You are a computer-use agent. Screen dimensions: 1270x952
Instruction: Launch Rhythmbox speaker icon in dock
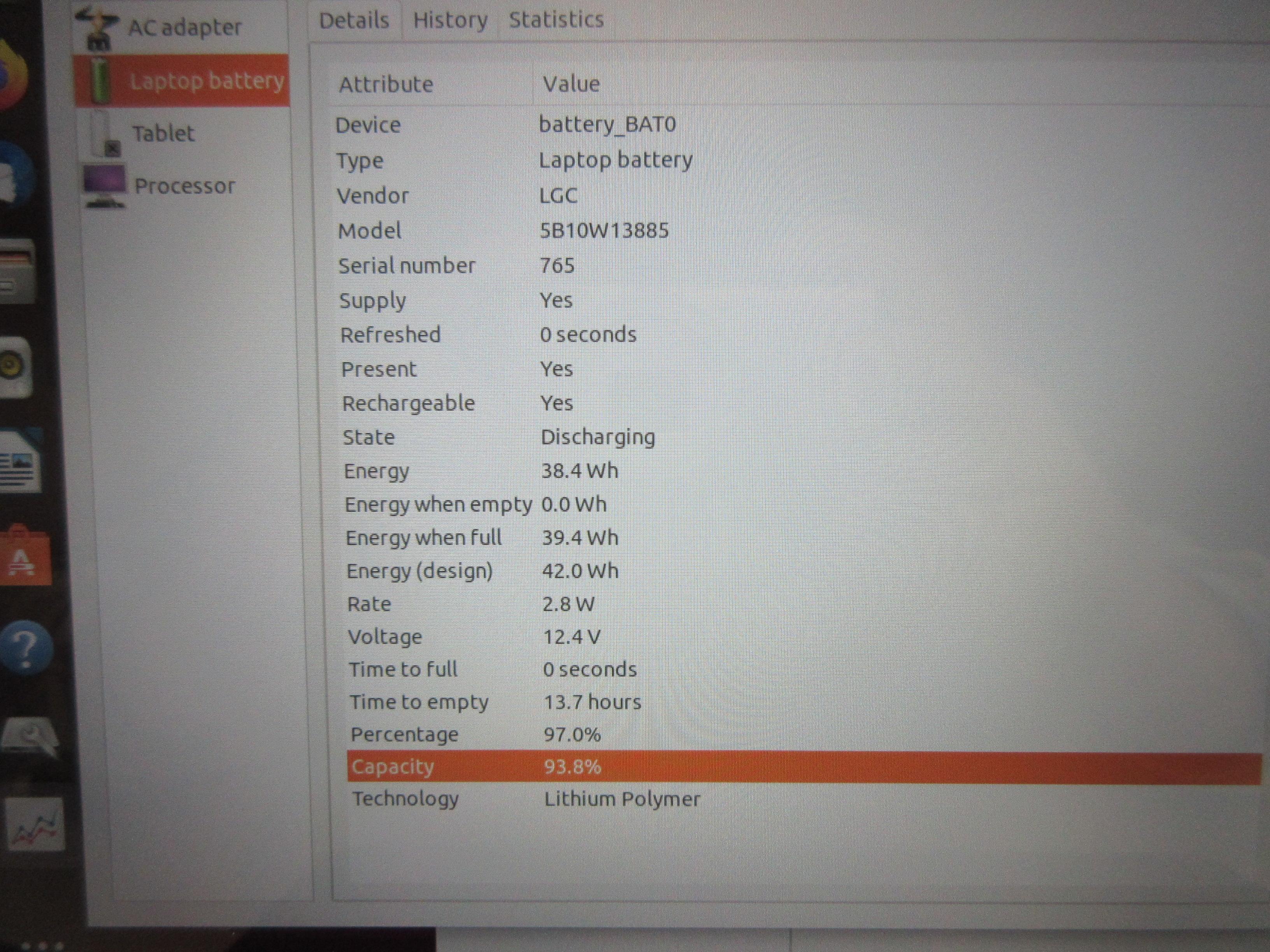pyautogui.click(x=15, y=367)
